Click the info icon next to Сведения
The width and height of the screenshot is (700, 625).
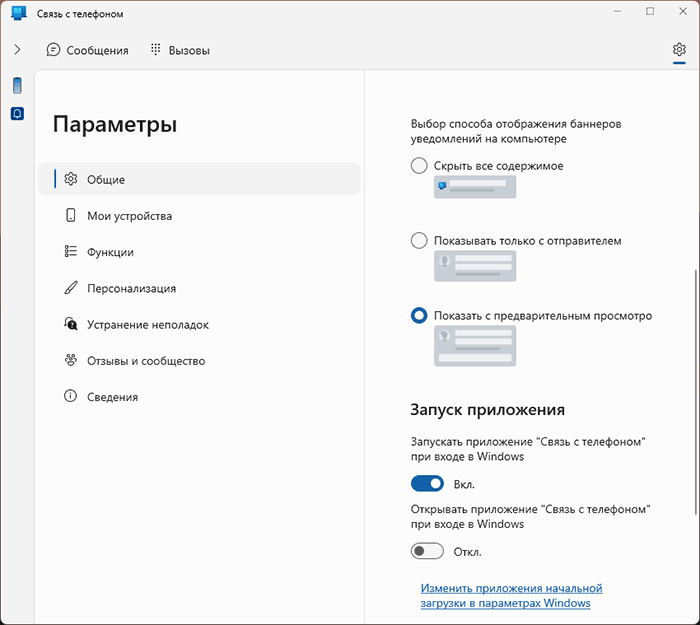click(70, 396)
